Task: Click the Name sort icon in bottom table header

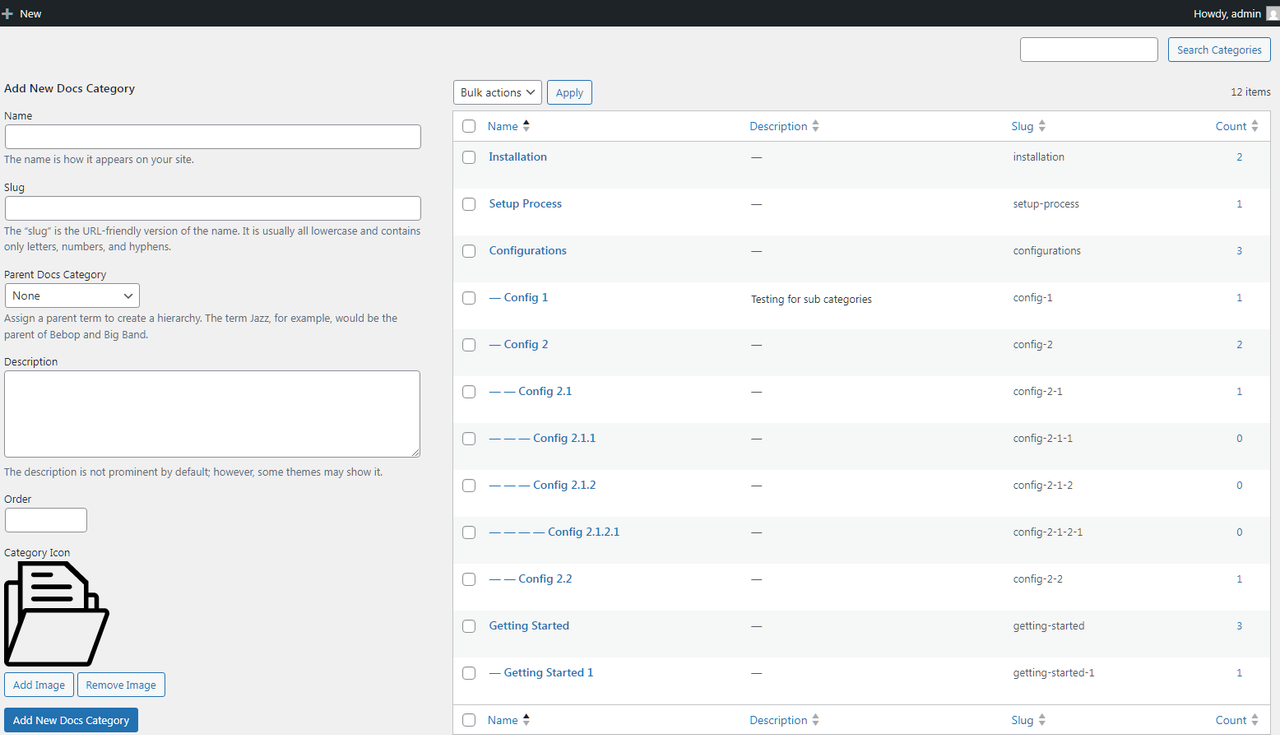Action: 527,719
